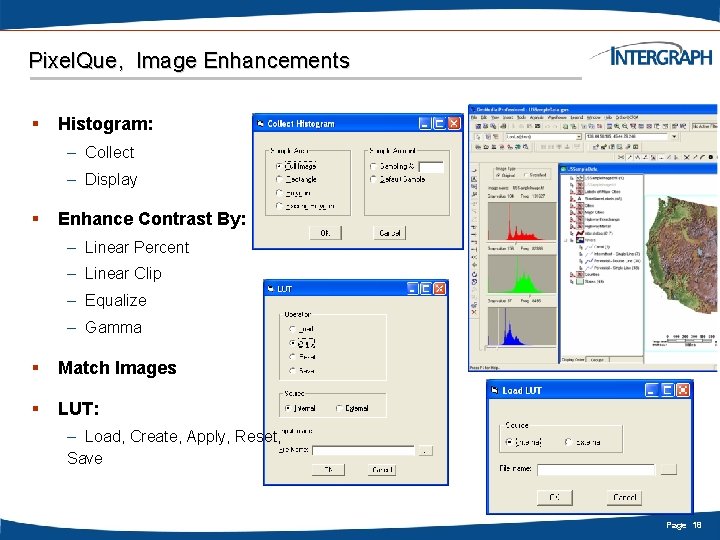
Task: Collapse the Rivers legend group
Action: click(565, 241)
